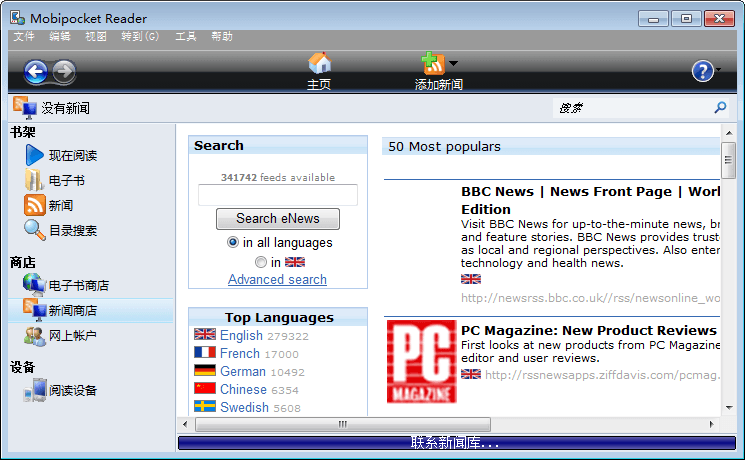
Task: Click the rssnewsapps.ziffdavis.com feed URL
Action: tap(602, 375)
